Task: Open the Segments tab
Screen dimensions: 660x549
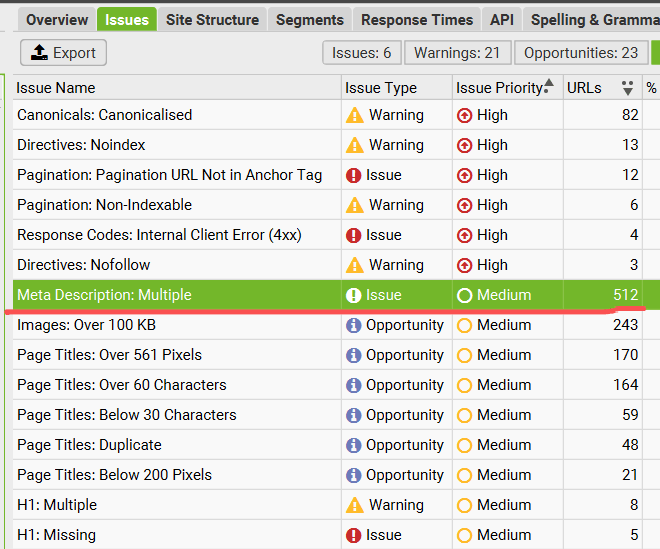Action: pyautogui.click(x=310, y=20)
